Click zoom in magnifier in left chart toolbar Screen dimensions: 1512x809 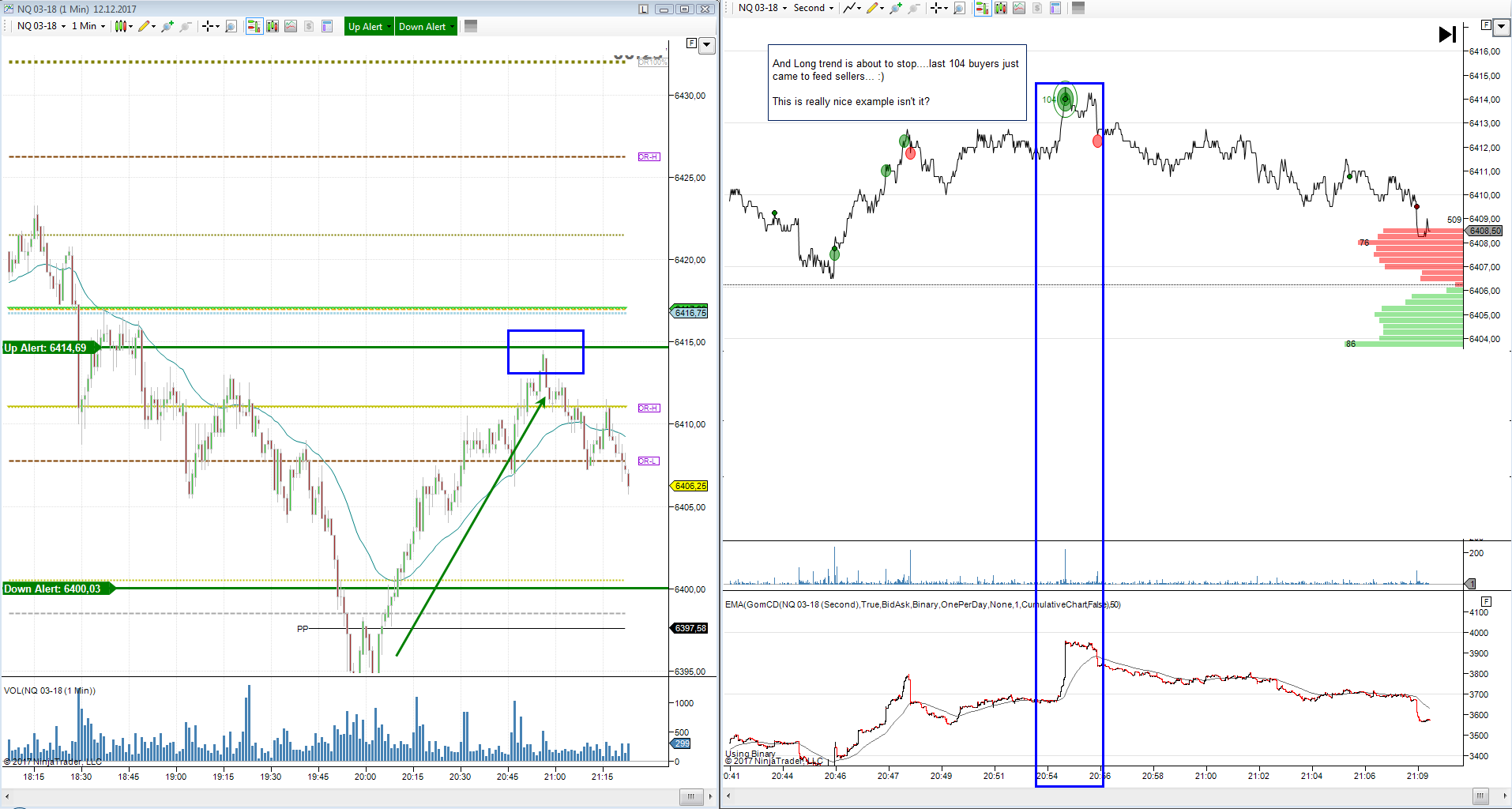click(167, 26)
